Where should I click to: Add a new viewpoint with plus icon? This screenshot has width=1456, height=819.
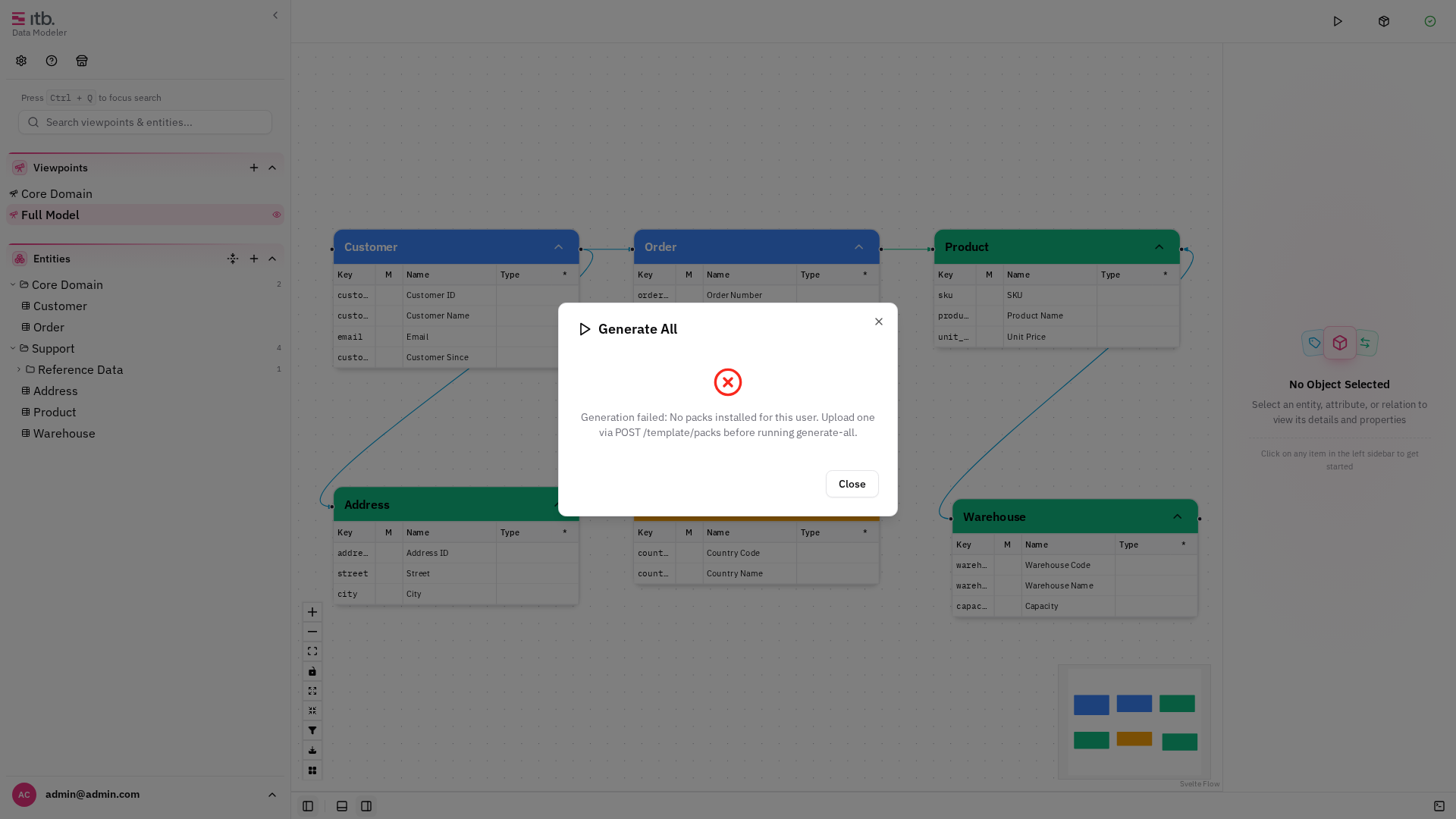coord(254,168)
